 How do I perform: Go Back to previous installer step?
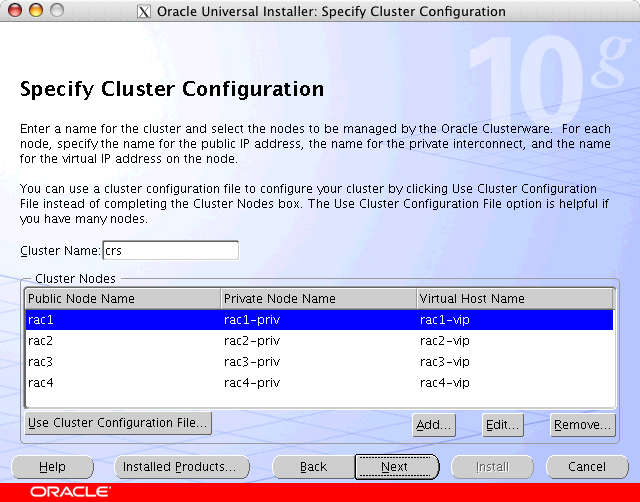tap(313, 467)
